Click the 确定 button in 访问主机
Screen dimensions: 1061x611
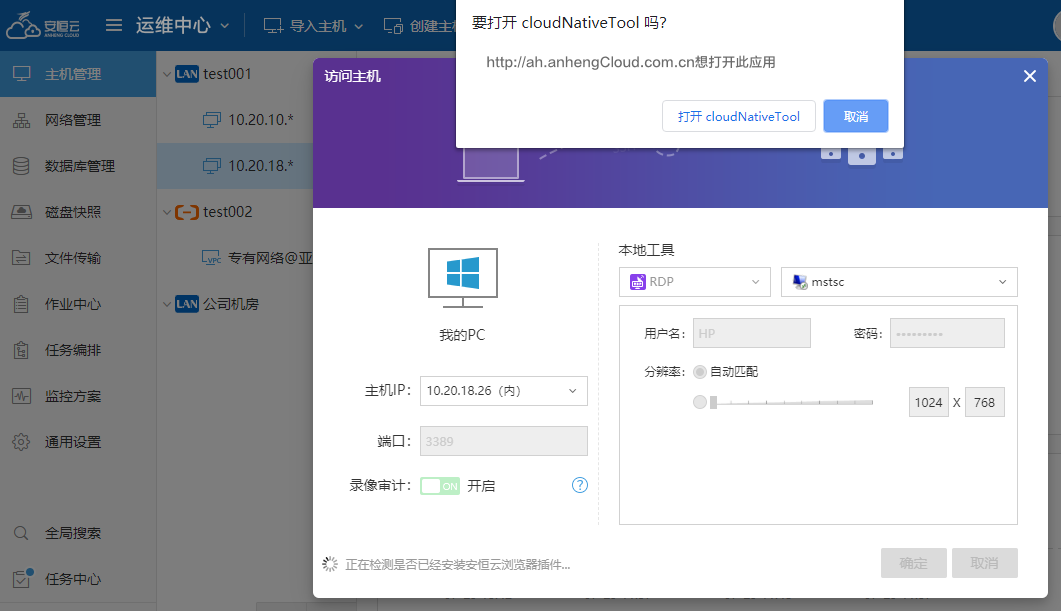[913, 563]
